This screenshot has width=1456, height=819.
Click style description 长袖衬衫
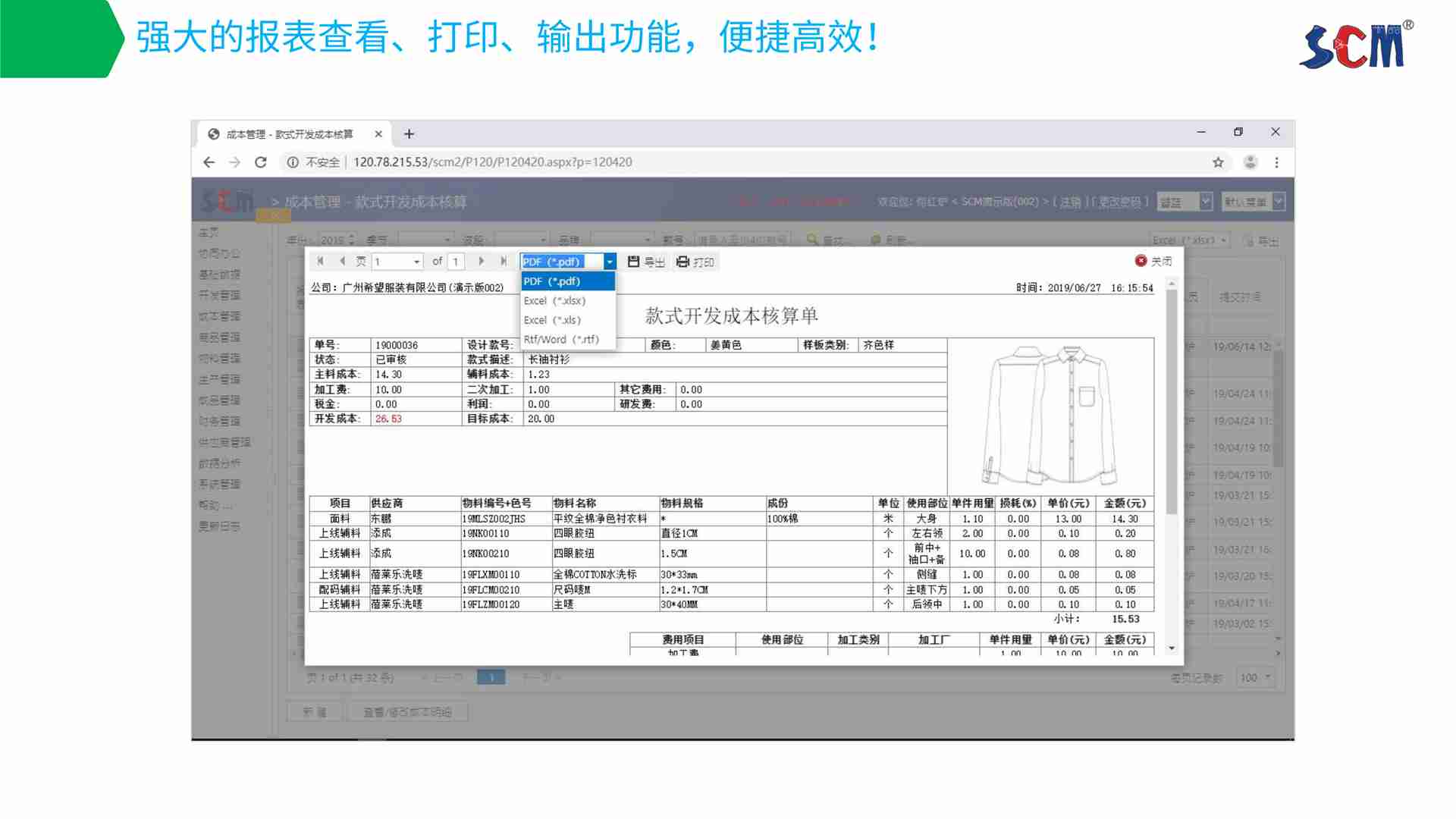pos(549,359)
